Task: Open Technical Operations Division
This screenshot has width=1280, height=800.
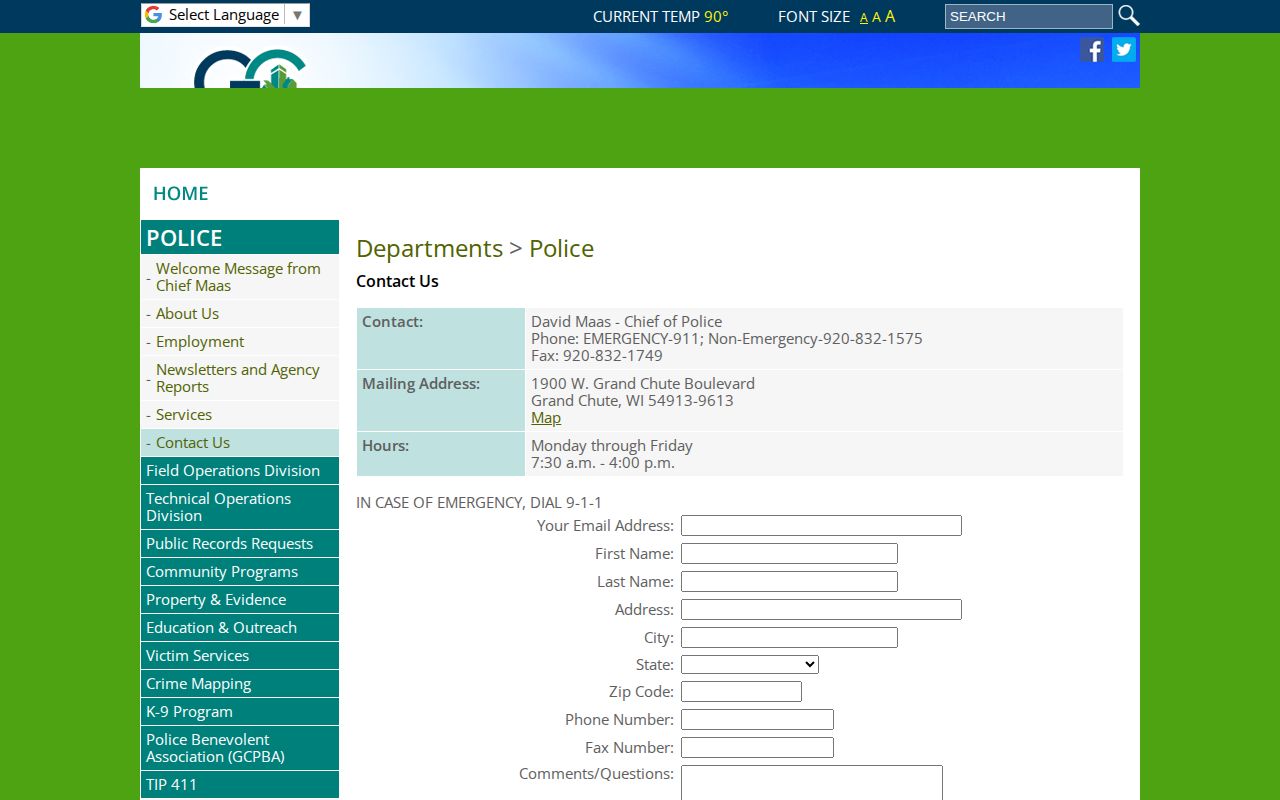Action: click(240, 507)
